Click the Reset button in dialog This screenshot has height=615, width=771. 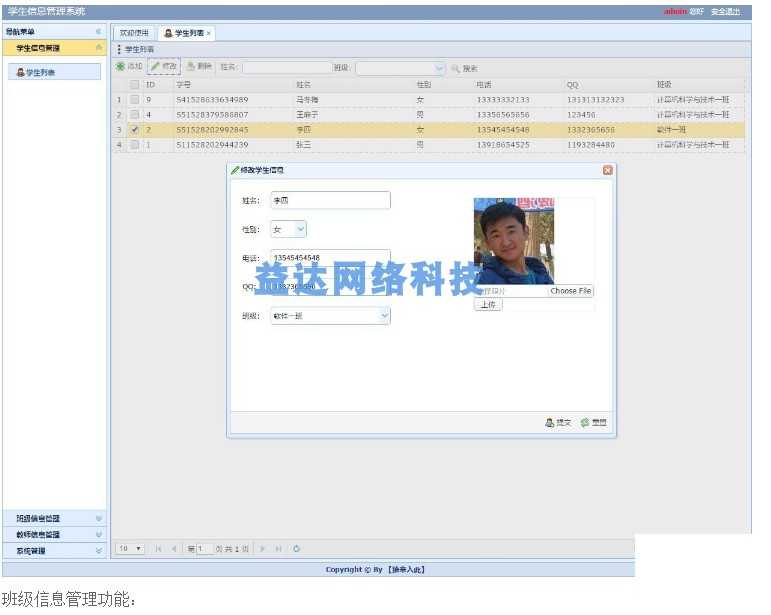[593, 422]
